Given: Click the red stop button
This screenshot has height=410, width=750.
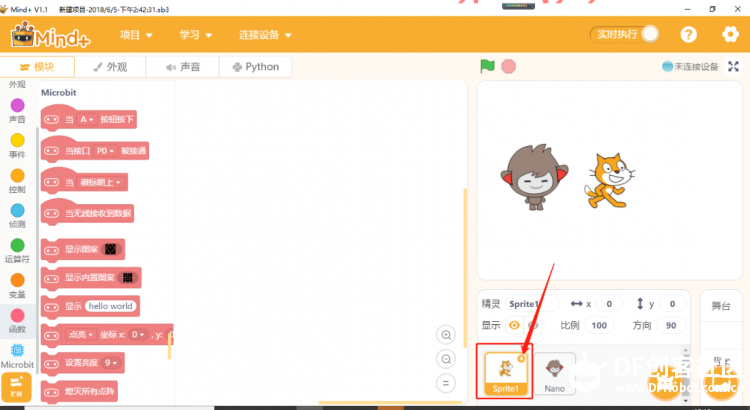Looking at the screenshot, I should click(508, 66).
